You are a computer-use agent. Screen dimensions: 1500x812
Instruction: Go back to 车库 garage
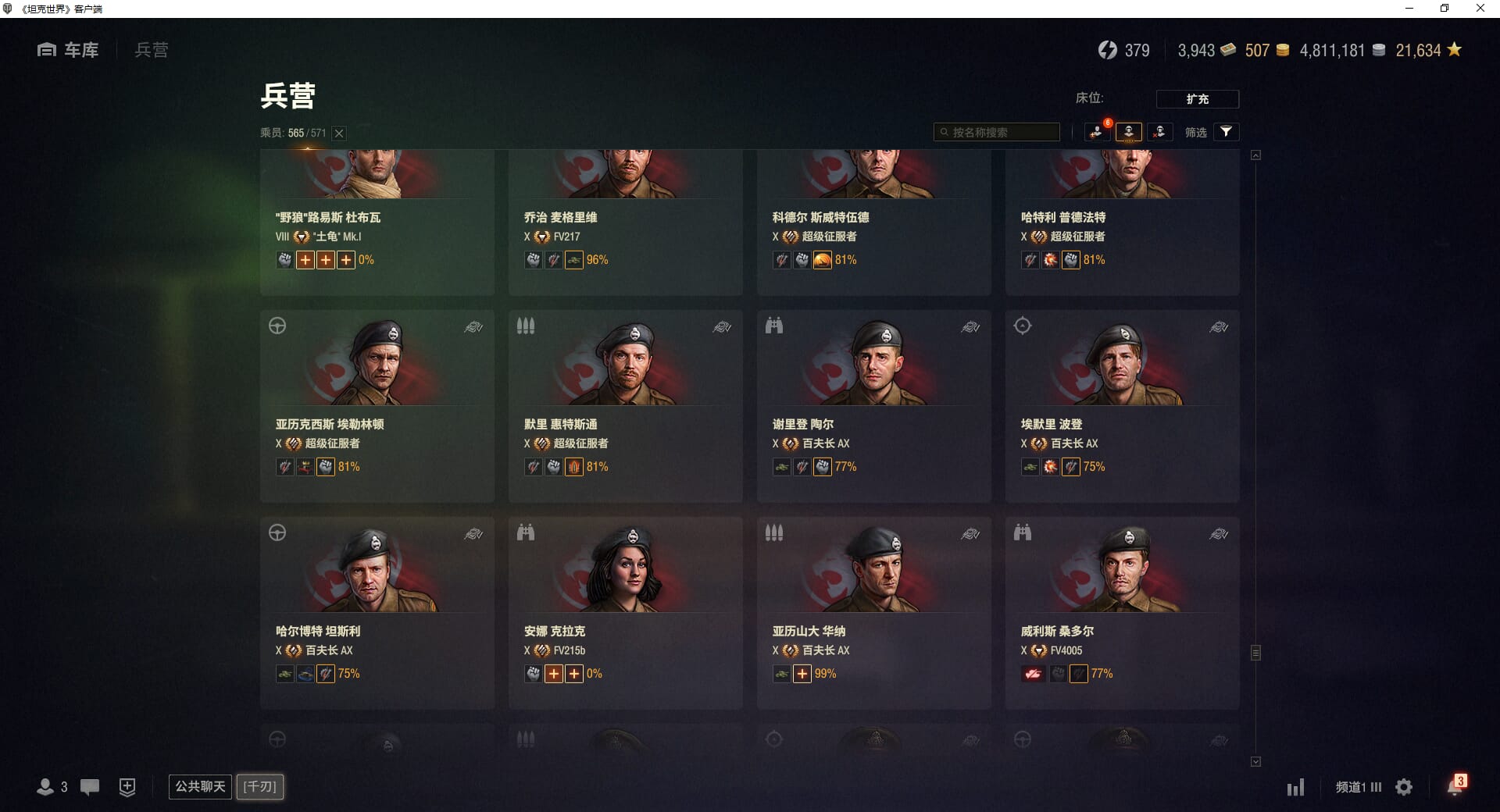(x=68, y=50)
